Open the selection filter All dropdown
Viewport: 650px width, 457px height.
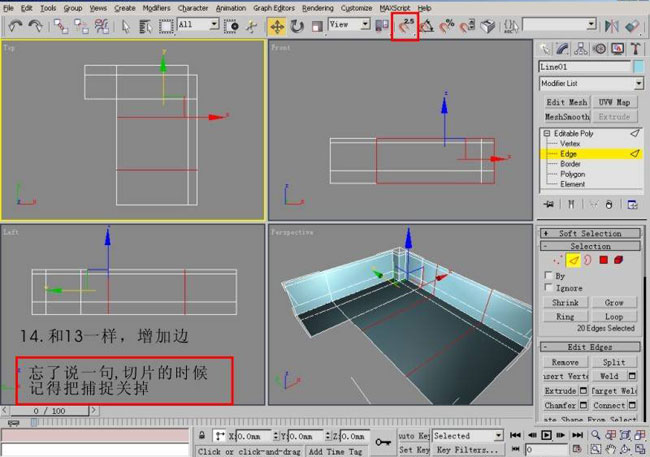point(198,24)
